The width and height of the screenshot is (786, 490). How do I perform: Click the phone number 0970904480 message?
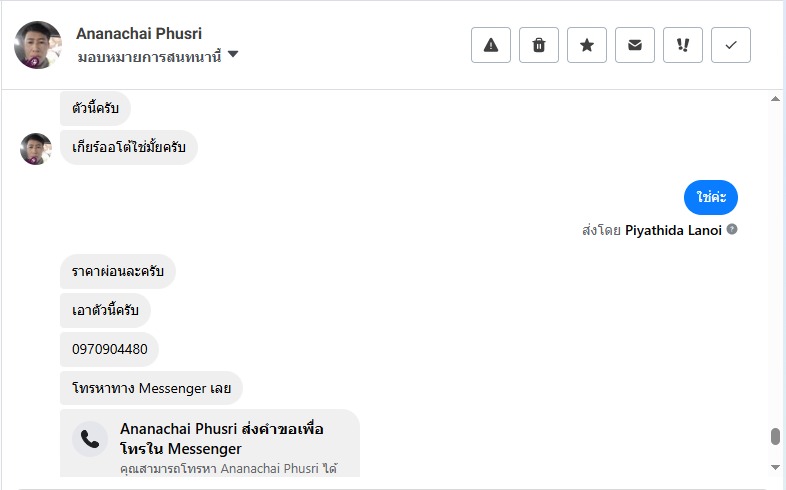110,350
